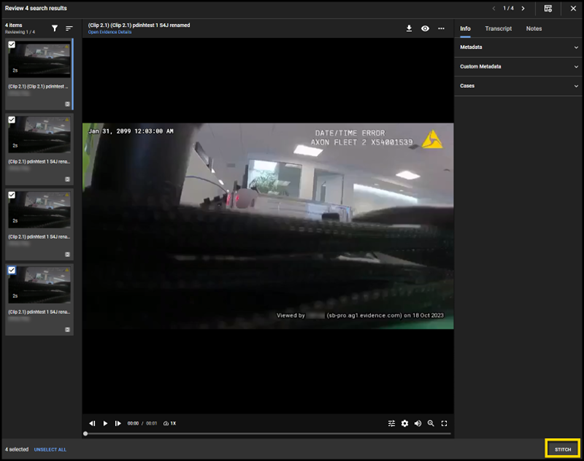Change the 1X playback speed

pos(170,423)
